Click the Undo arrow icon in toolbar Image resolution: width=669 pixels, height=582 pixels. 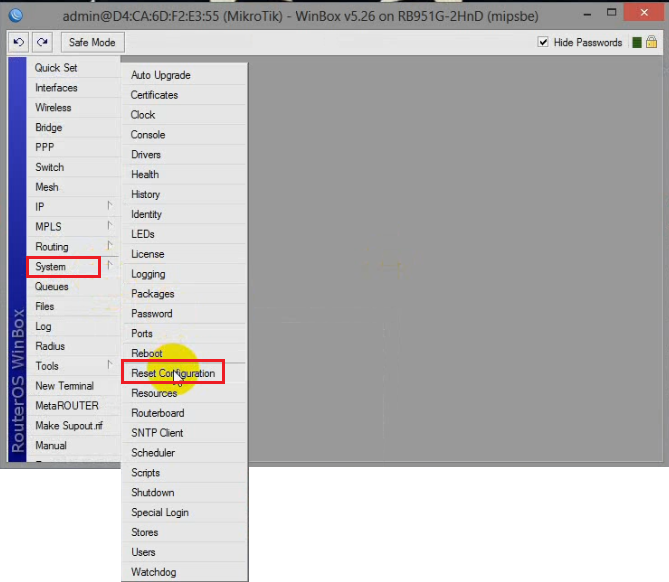pos(19,42)
